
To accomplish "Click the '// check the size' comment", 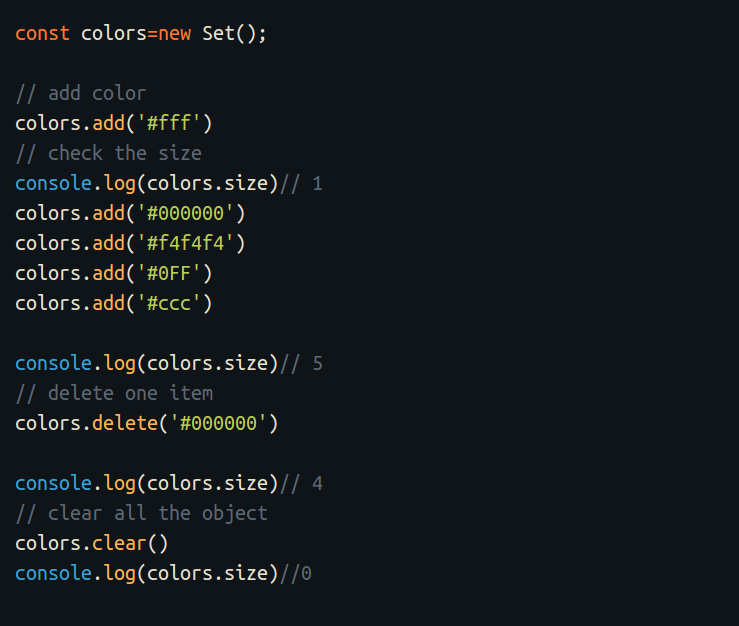I will pos(108,153).
